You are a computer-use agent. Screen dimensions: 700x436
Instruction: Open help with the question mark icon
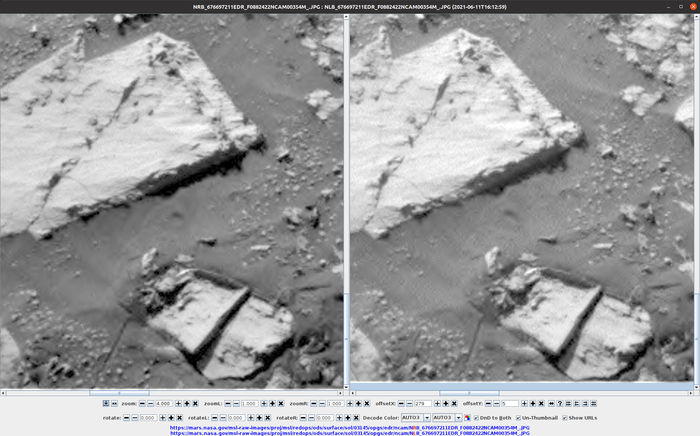point(560,403)
